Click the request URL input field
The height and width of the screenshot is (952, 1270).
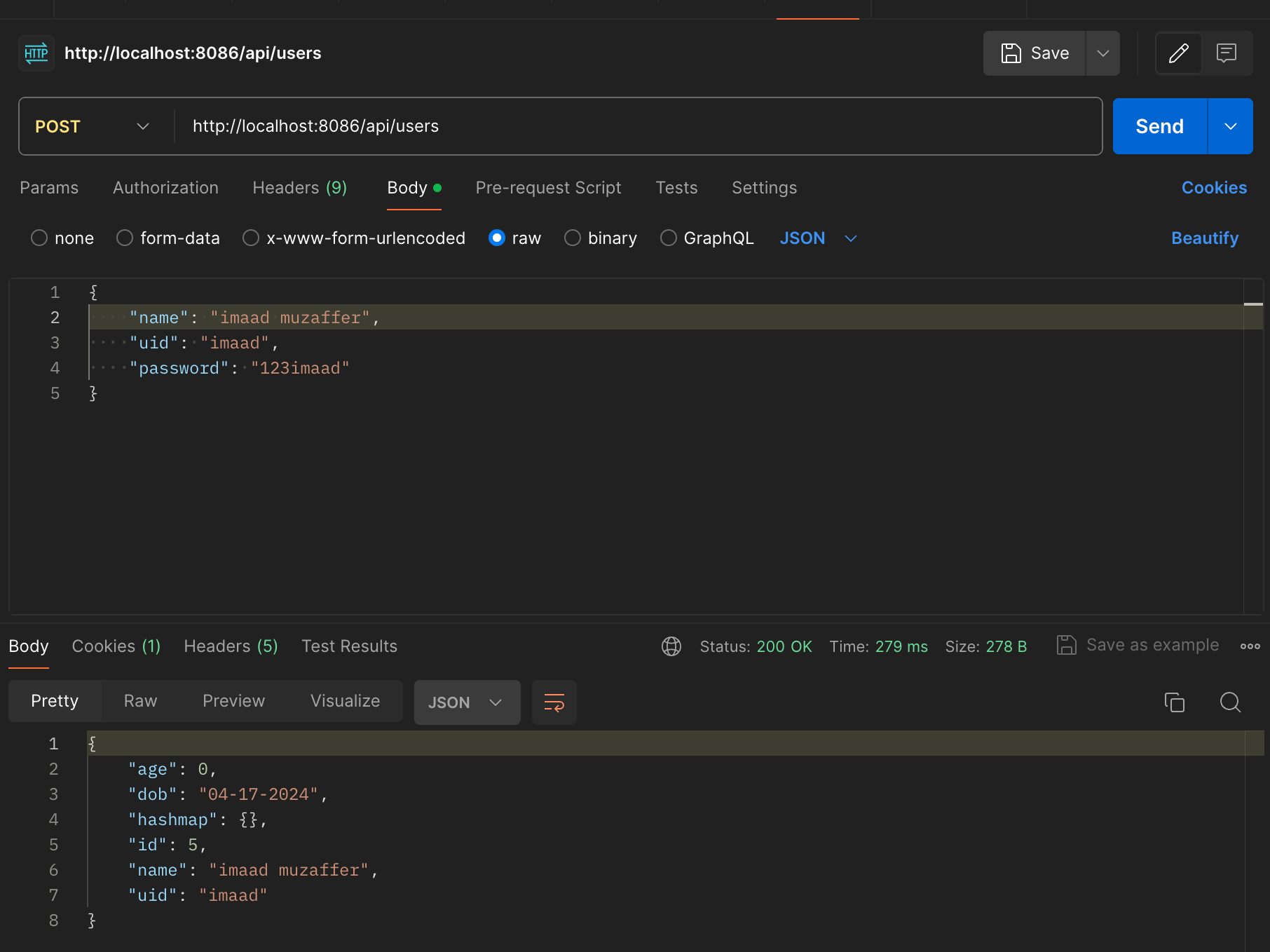638,126
